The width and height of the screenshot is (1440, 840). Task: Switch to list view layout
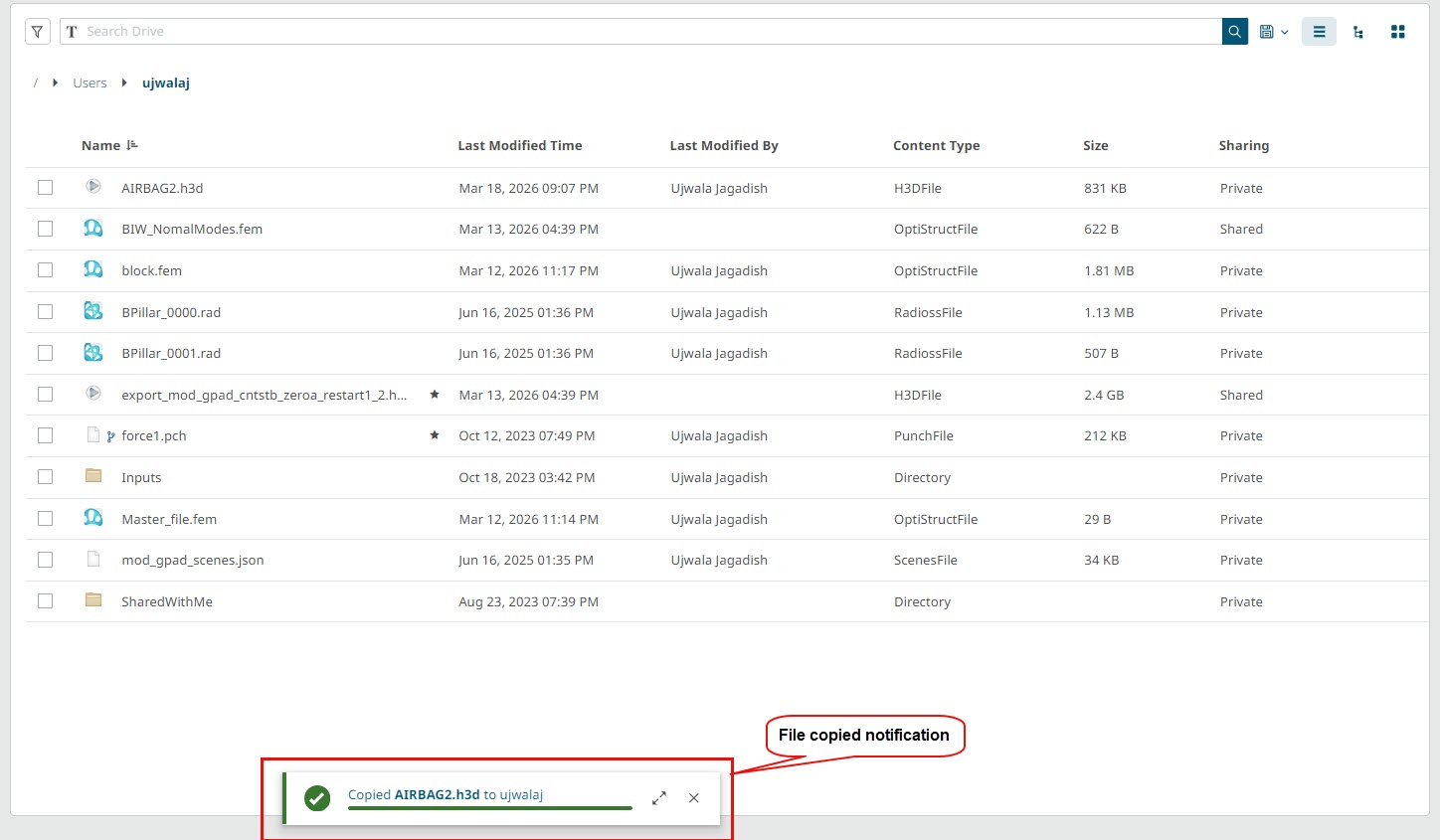click(1319, 32)
